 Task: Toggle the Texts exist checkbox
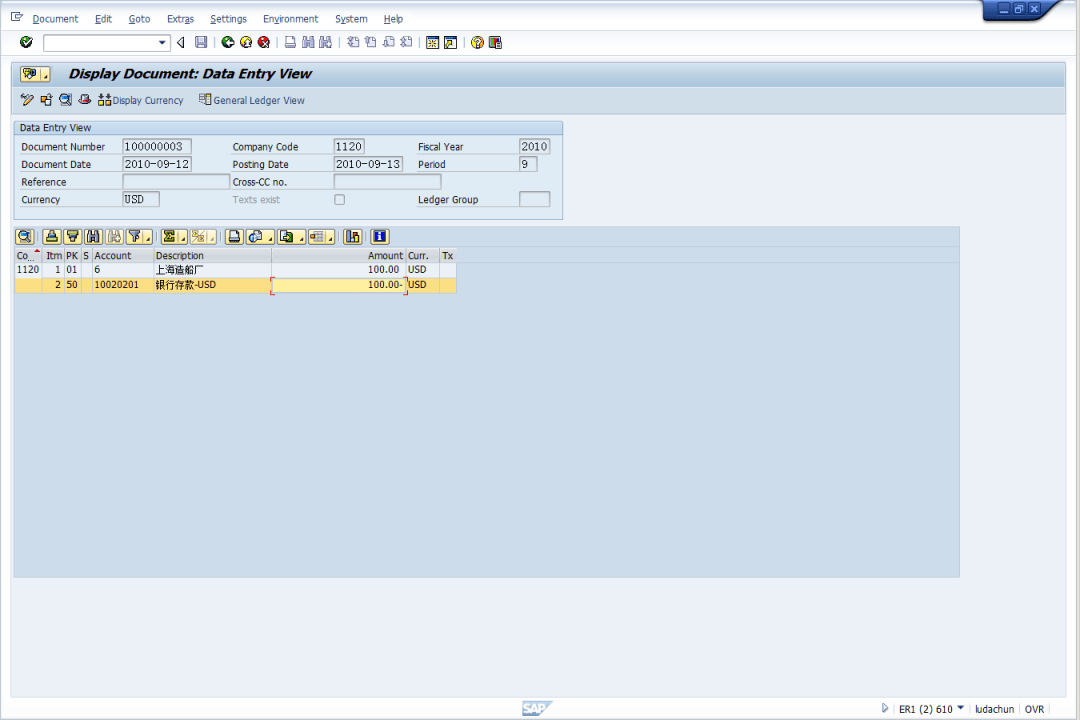pos(339,200)
